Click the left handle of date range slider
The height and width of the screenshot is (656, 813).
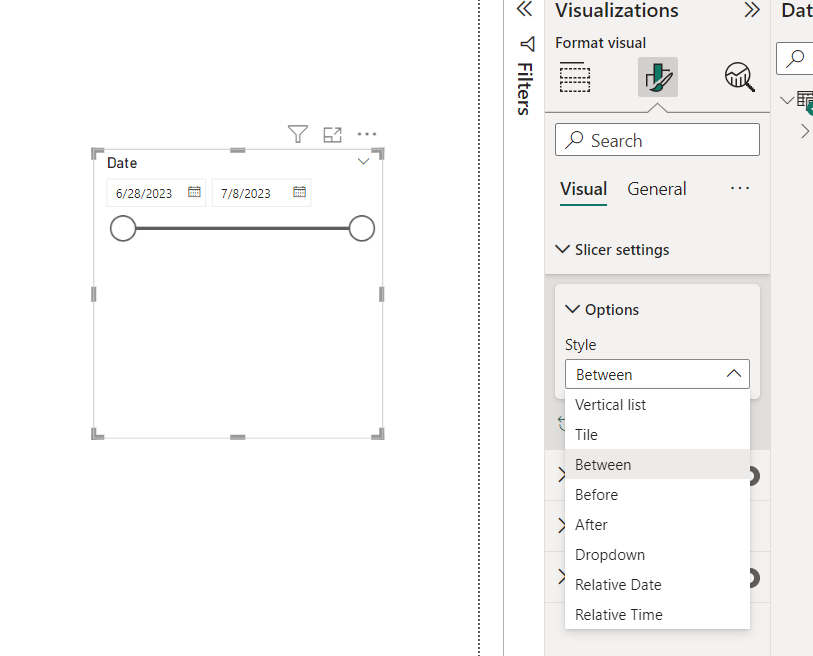point(123,228)
